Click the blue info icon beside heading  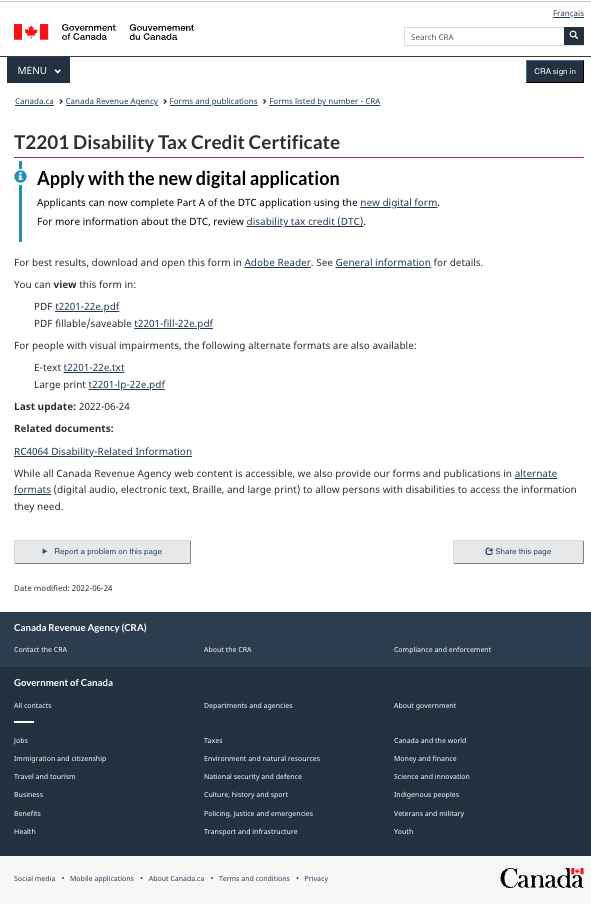[x=20, y=176]
